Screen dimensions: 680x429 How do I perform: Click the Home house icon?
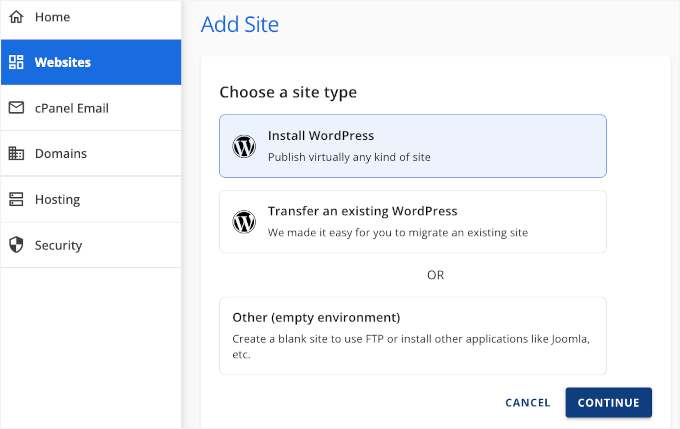coord(16,17)
